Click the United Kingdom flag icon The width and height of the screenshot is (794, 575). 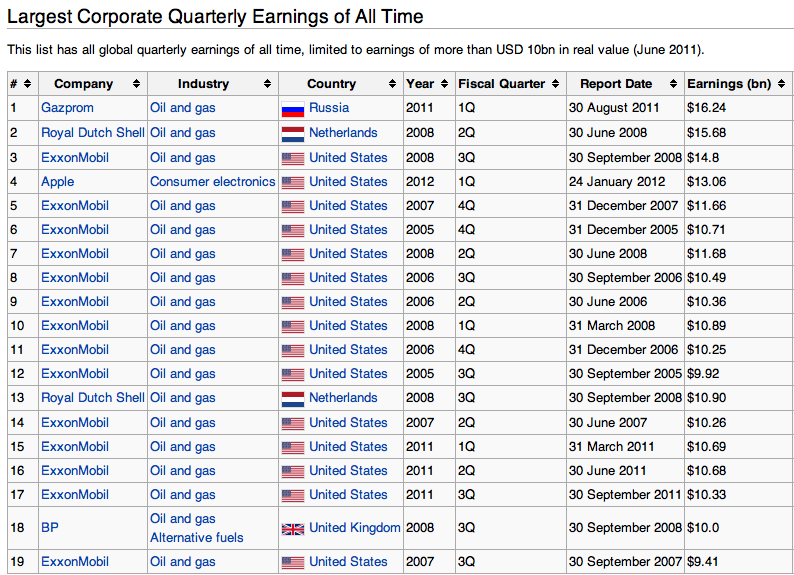[292, 528]
